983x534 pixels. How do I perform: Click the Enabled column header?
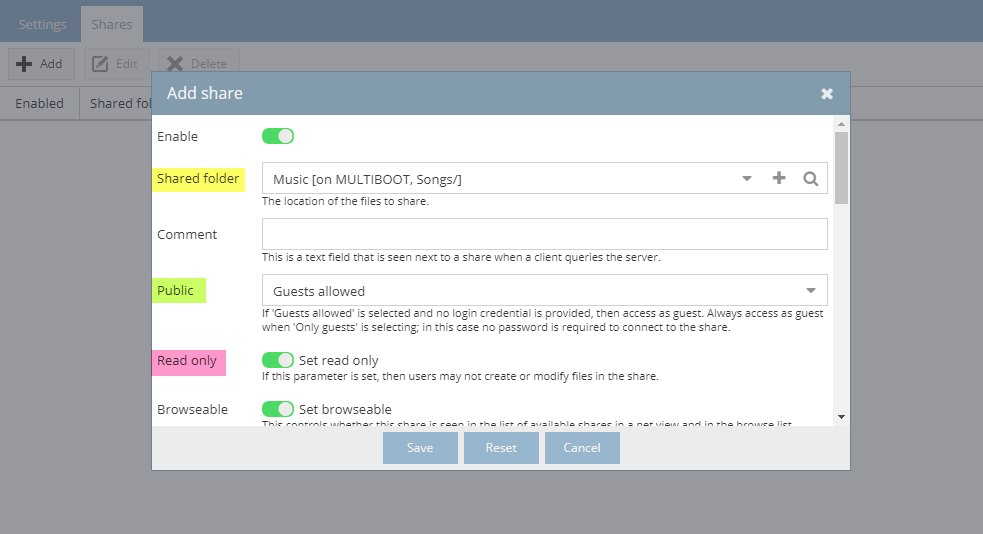tap(39, 103)
